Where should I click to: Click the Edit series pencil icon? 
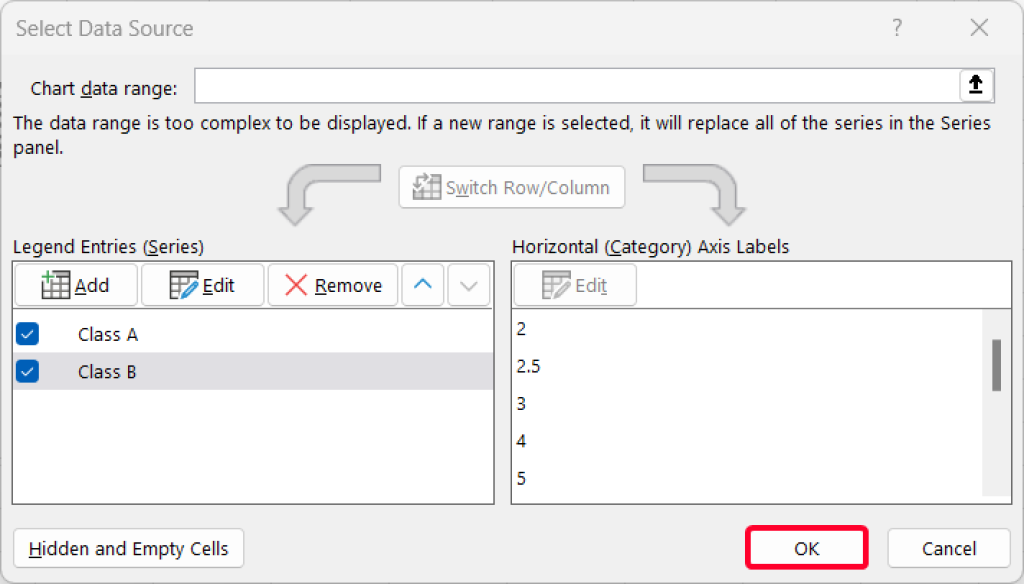[185, 285]
